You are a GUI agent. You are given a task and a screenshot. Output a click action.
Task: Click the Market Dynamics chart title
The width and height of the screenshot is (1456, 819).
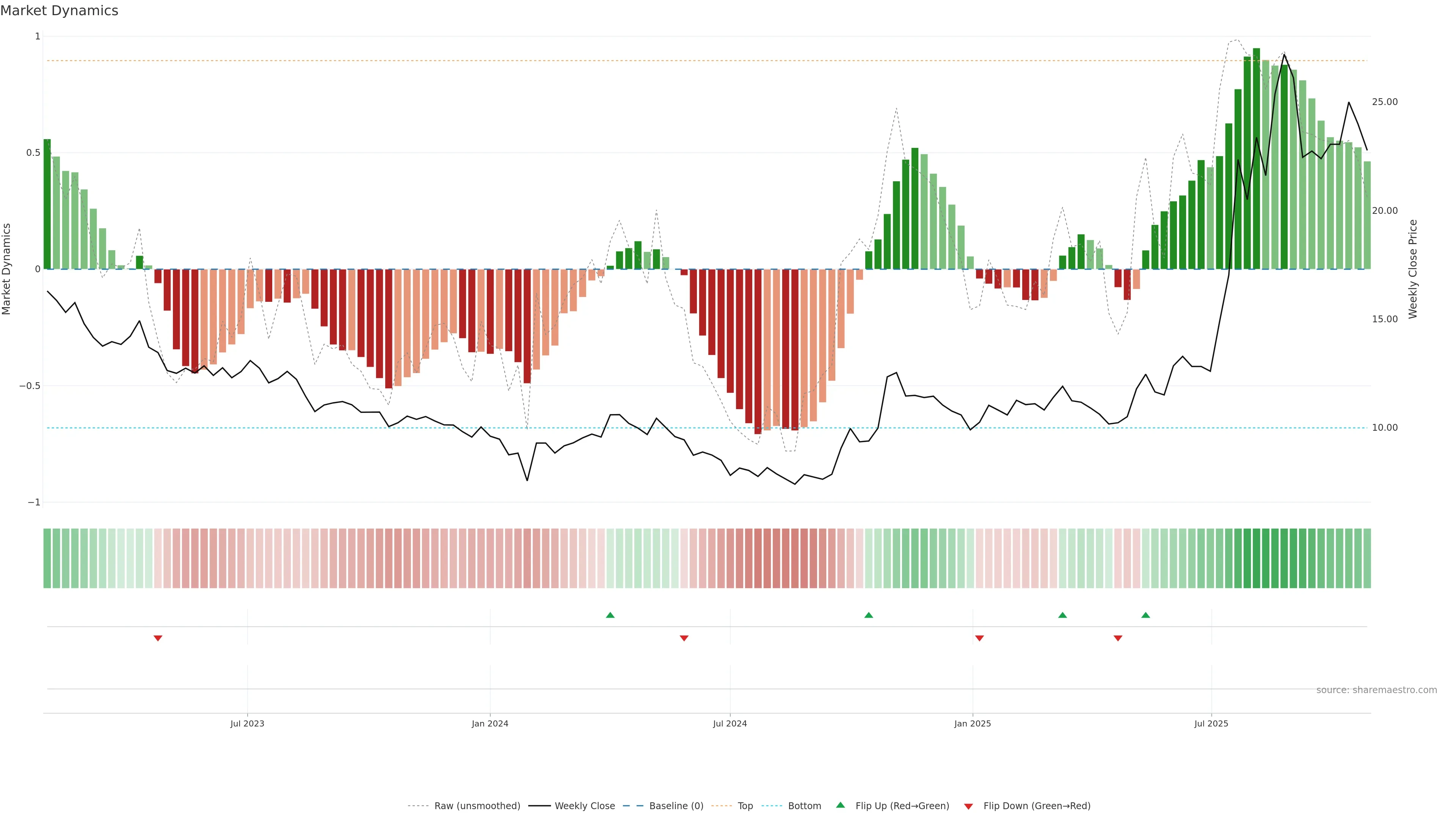60,11
